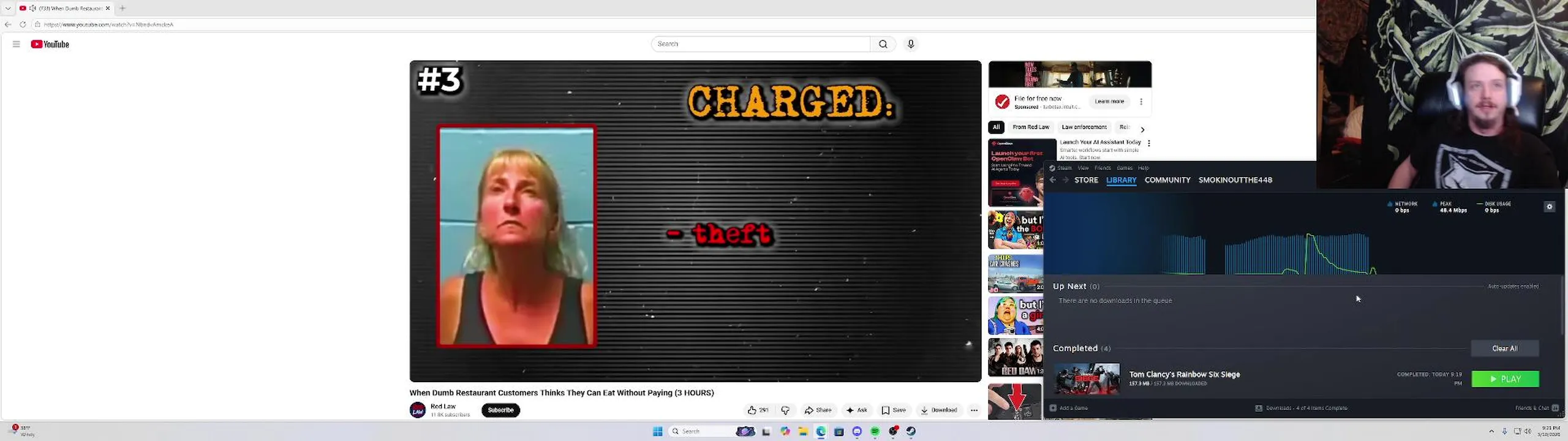Open the Steam menu in Steam window
The width and height of the screenshot is (1568, 441).
(1065, 168)
